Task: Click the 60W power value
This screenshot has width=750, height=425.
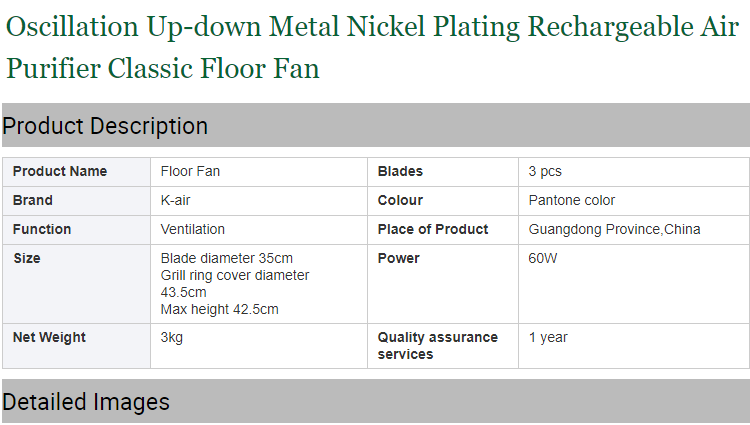Action: 543,258
